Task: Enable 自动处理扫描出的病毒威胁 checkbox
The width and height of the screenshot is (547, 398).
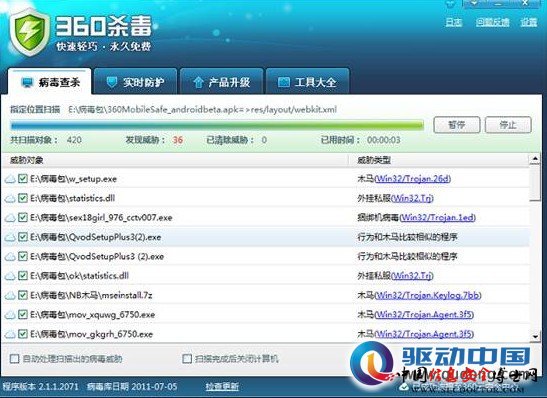Action: tap(14, 359)
